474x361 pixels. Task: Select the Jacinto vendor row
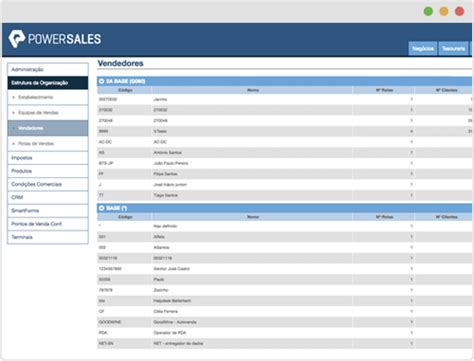click(285, 99)
